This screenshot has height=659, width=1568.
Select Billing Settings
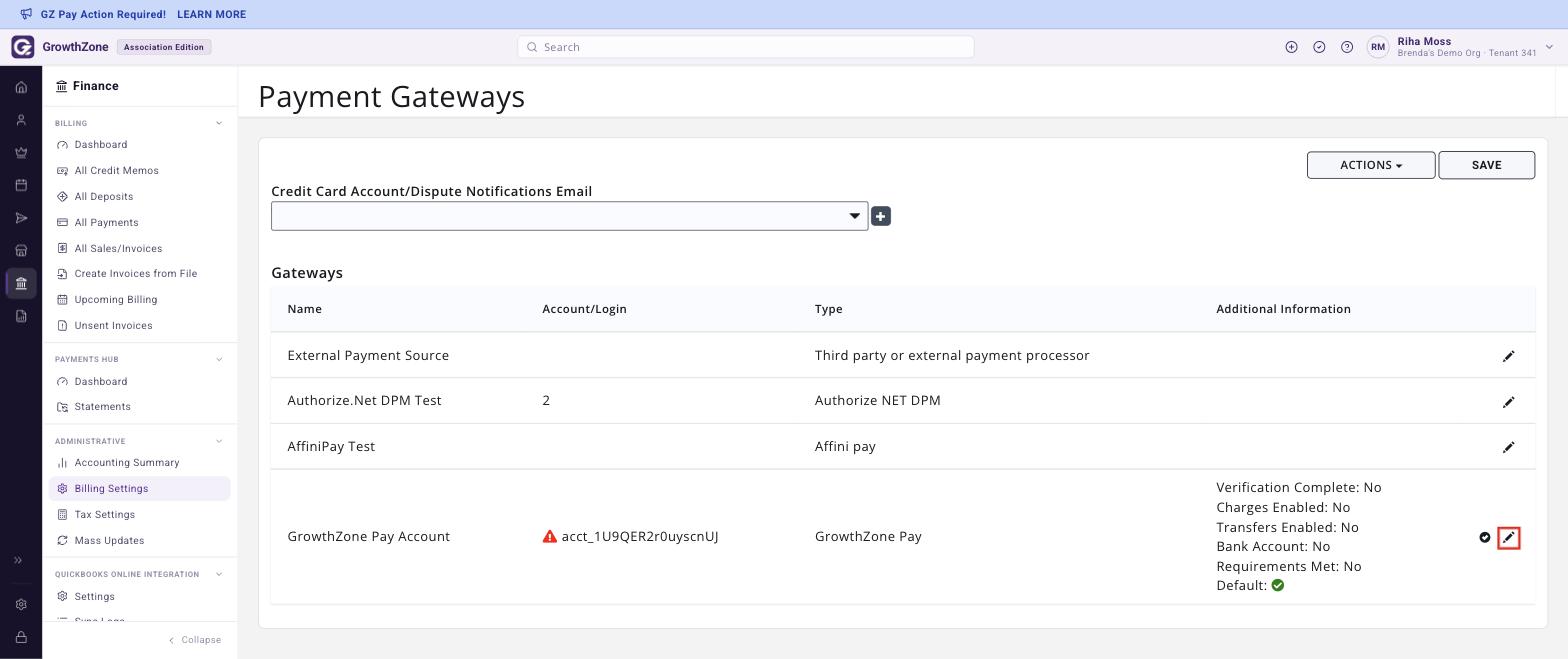point(140,489)
